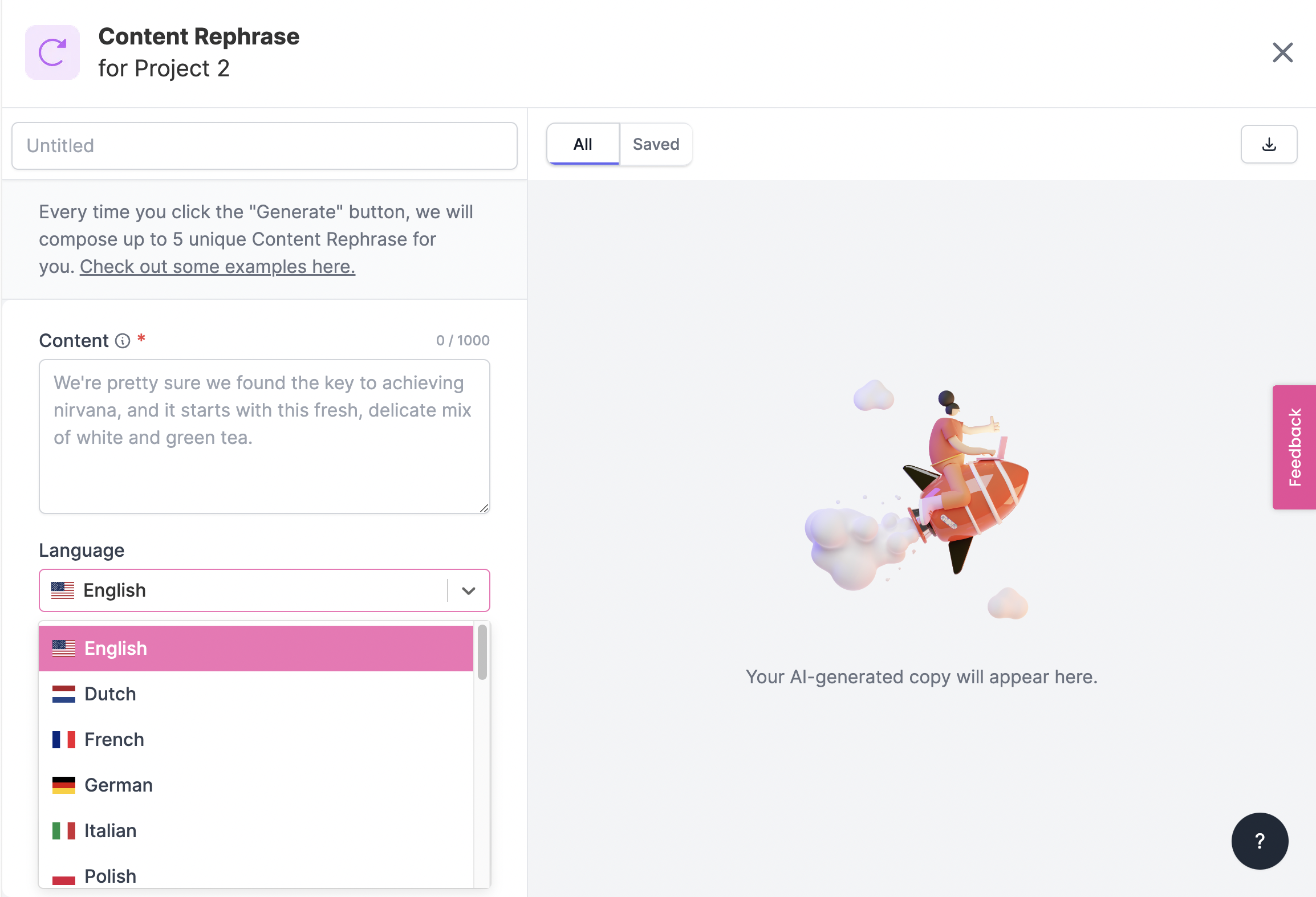Click the language list scrollbar thumb
This screenshot has height=897, width=1316.
482,653
